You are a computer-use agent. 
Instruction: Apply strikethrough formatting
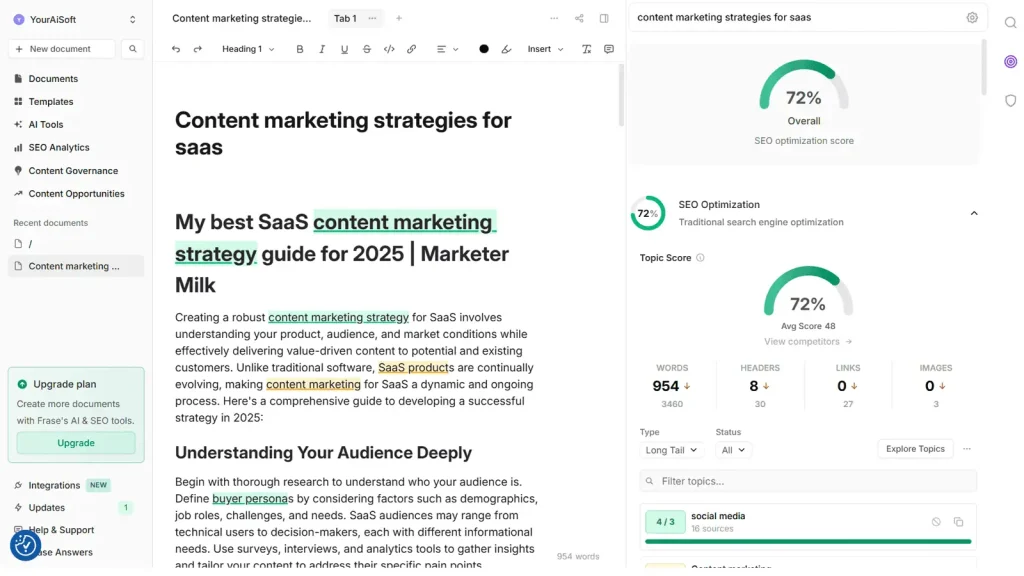367,49
